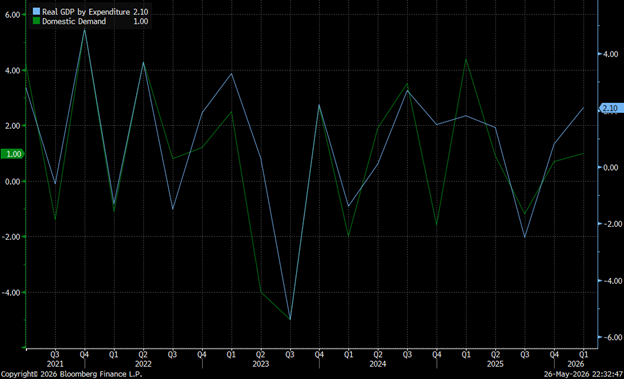Click the 2023 year label
Image resolution: width=624 pixels, height=379 pixels.
click(261, 364)
